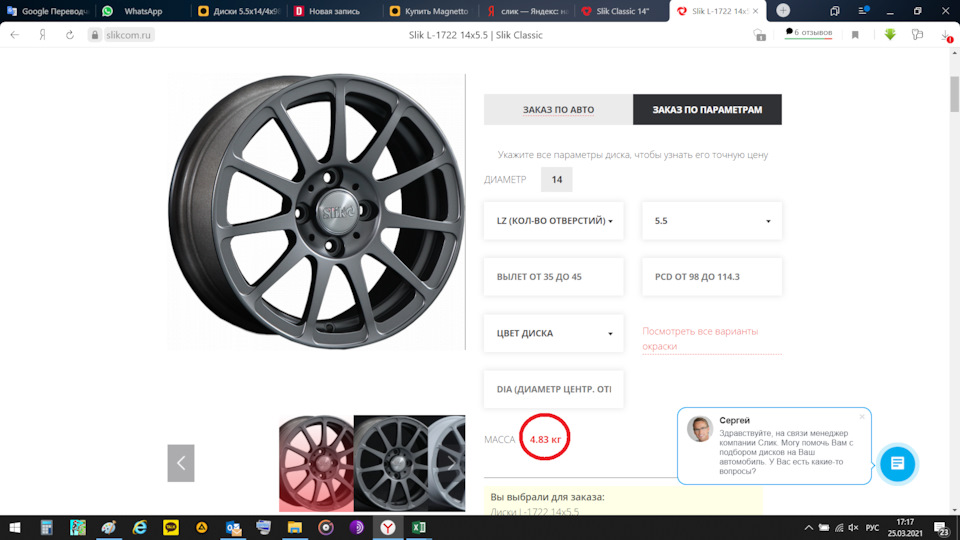Open the bookmarks collections icon in title bar
Image resolution: width=960 pixels, height=540 pixels.
[834, 11]
